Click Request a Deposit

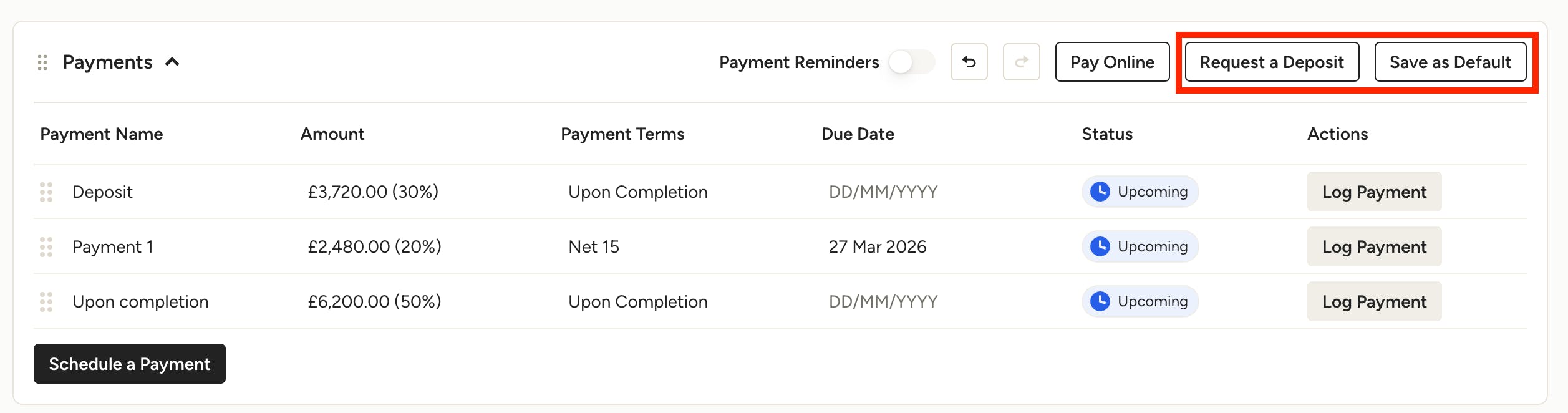[1272, 62]
